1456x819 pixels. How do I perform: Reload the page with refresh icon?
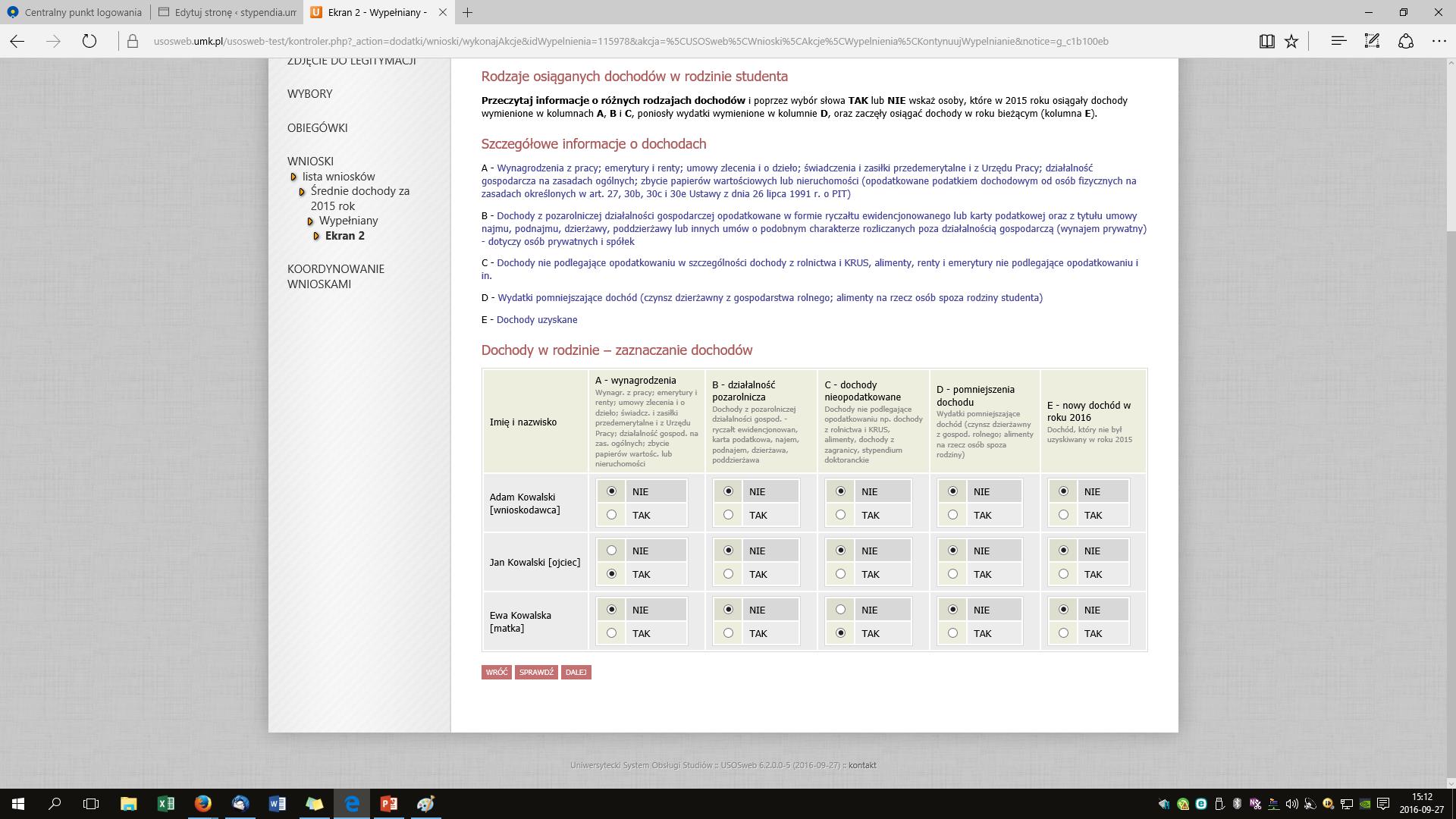[89, 42]
